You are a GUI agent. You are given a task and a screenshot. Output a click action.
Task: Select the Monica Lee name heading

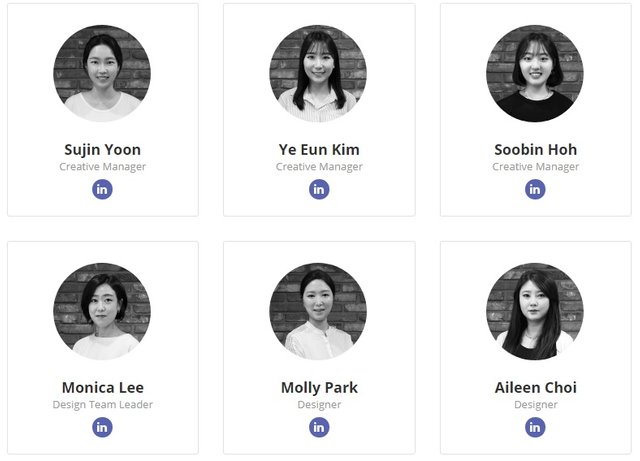coord(102,387)
